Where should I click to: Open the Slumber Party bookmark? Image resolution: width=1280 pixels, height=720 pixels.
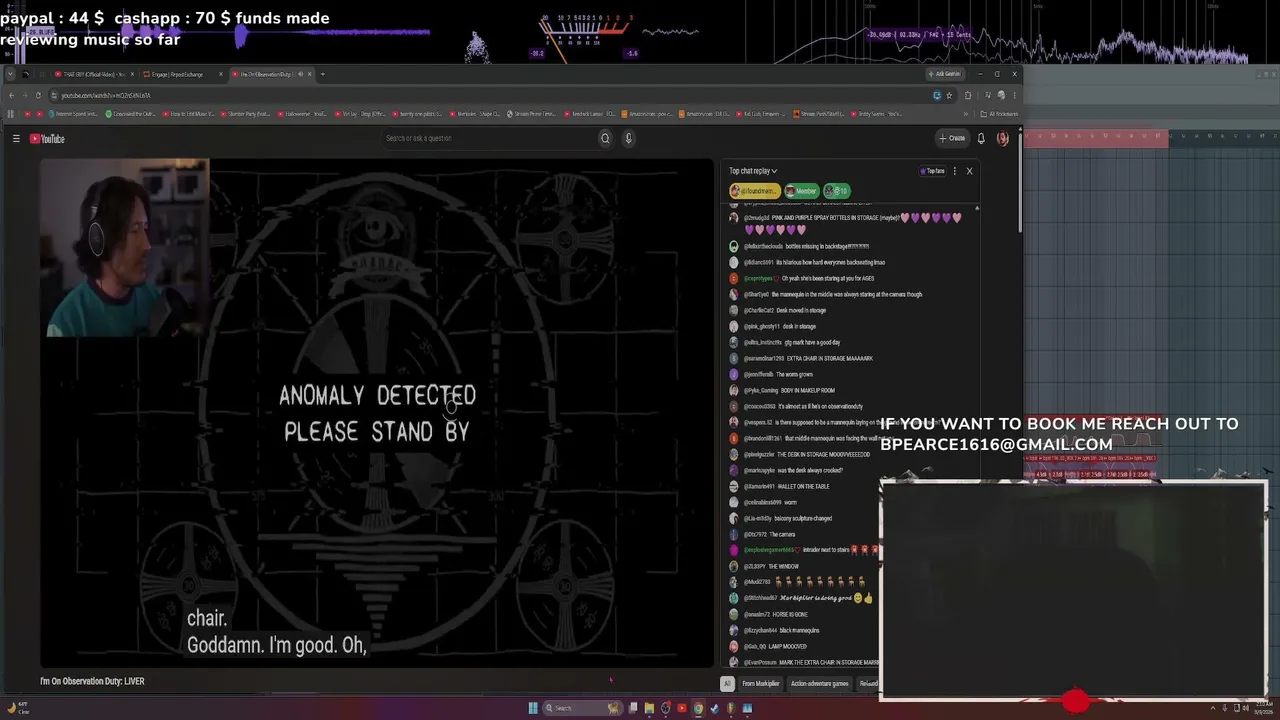tap(246, 114)
